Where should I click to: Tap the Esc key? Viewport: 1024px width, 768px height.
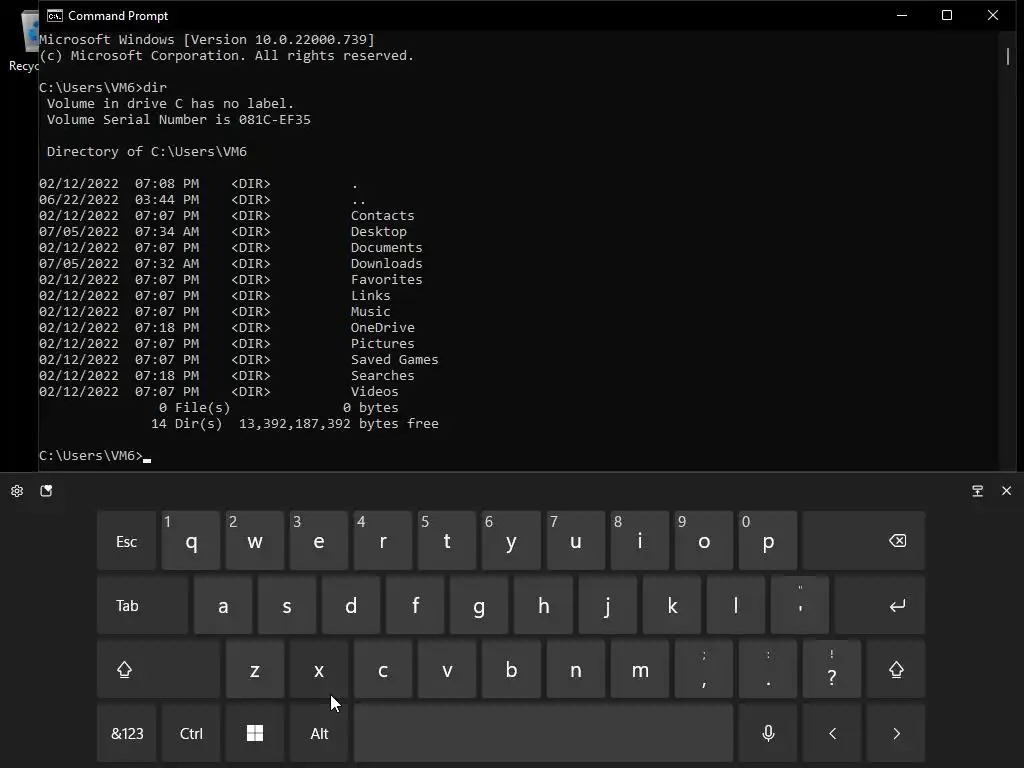[127, 541]
